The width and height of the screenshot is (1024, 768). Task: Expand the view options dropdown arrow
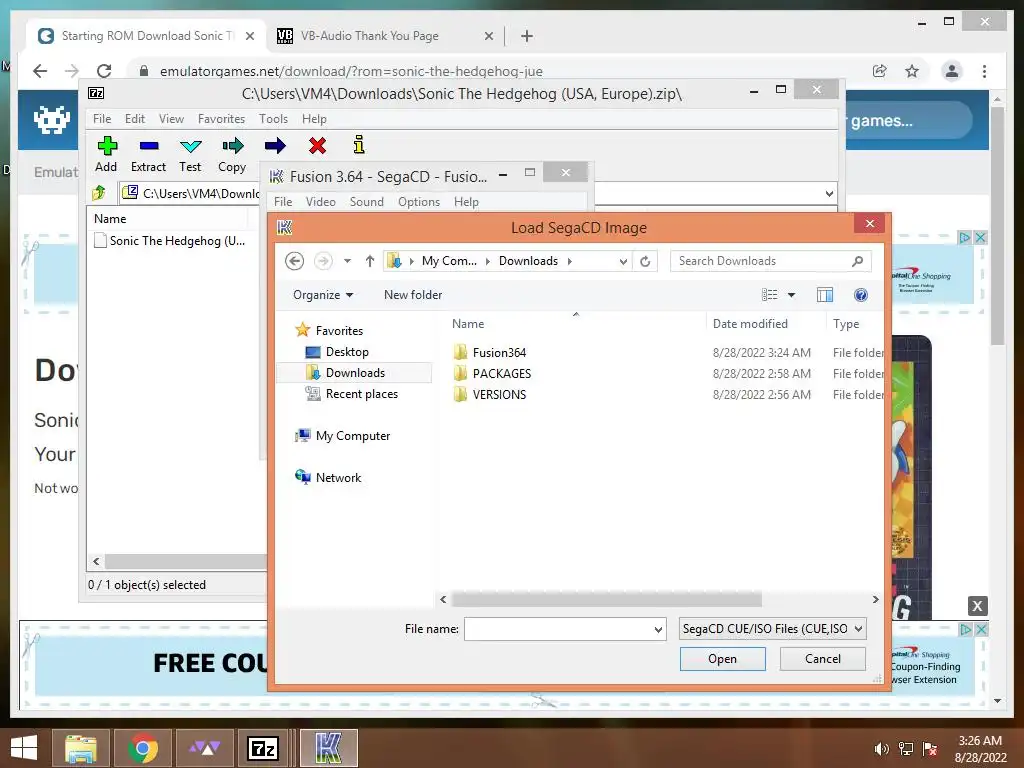[x=792, y=295]
